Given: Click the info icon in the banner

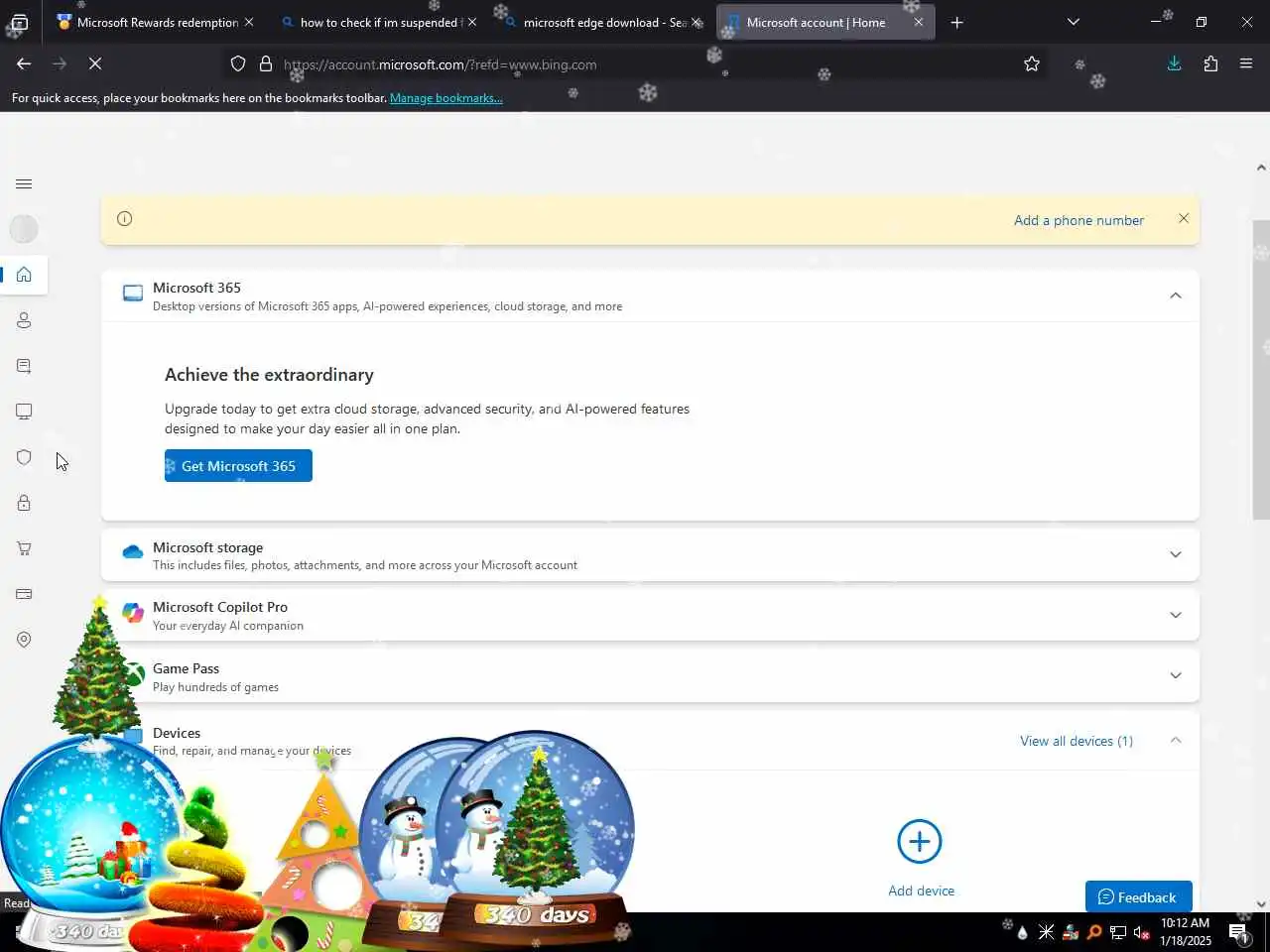Looking at the screenshot, I should point(125,219).
